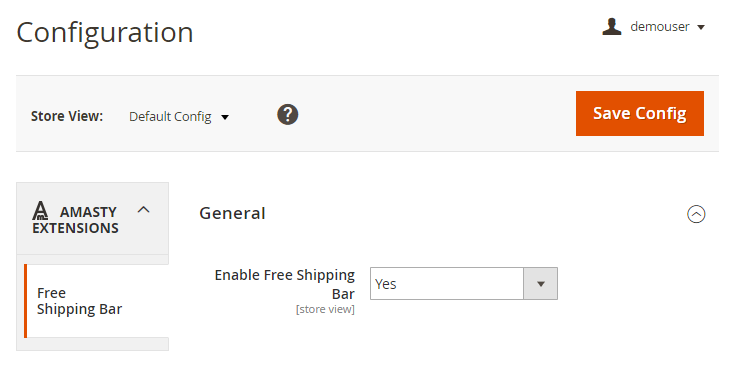729x379 pixels.
Task: Click the Enable Free Shipping Bar label
Action: point(285,284)
